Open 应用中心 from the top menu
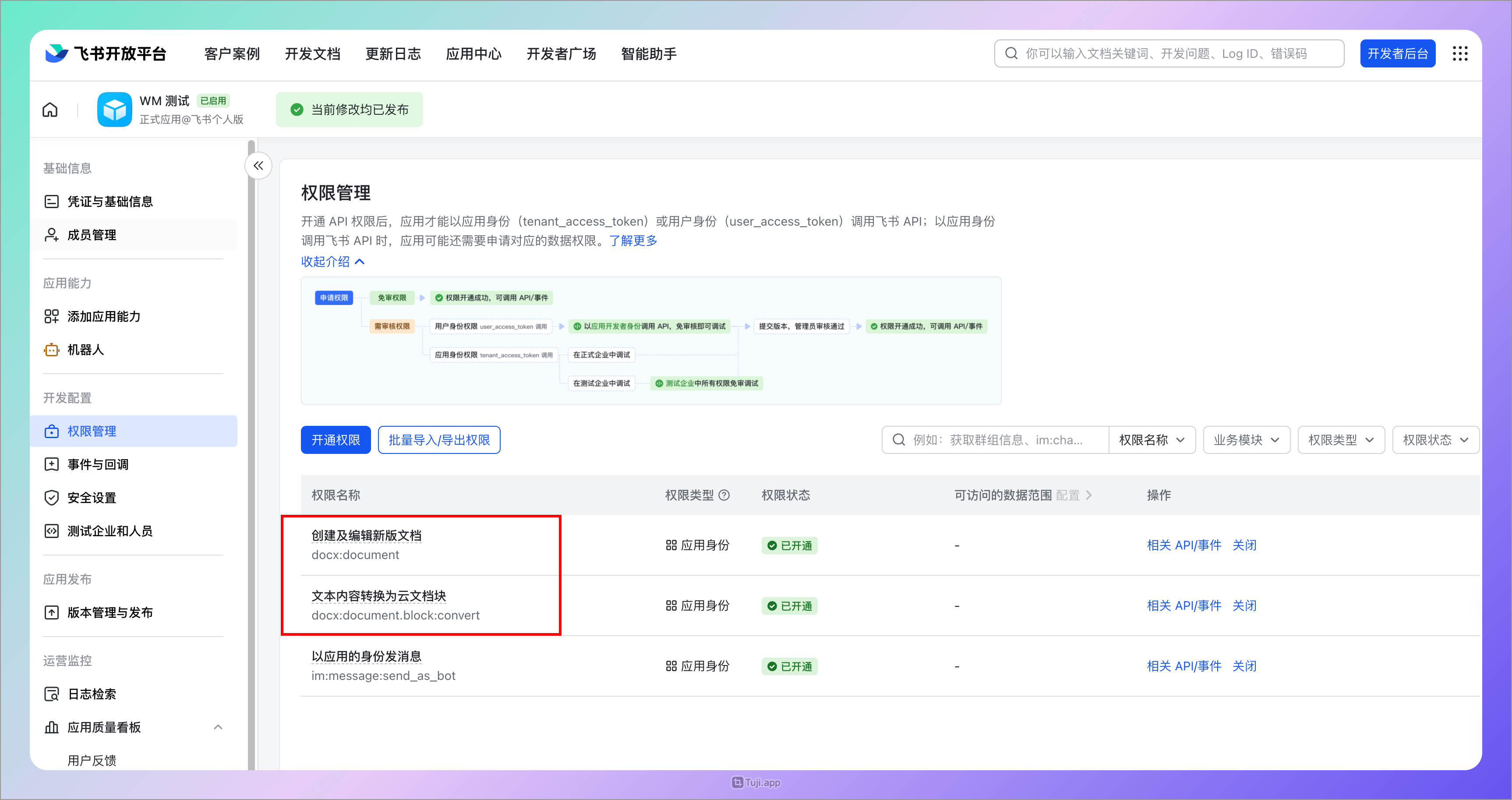The image size is (1512, 800). click(473, 53)
